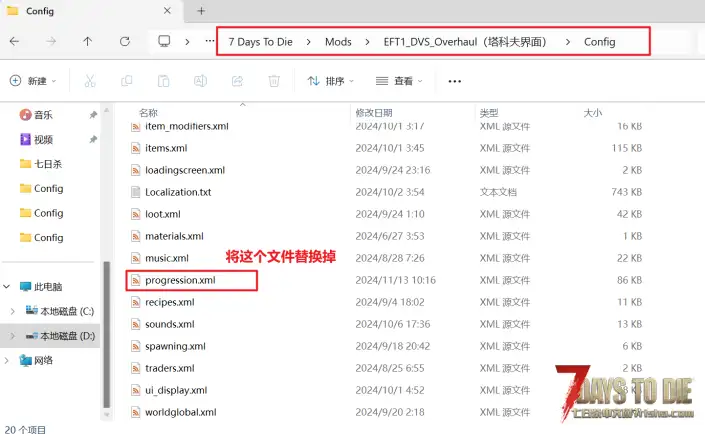Open the See more toolbar options
Image resolution: width=705 pixels, height=434 pixels.
(455, 81)
